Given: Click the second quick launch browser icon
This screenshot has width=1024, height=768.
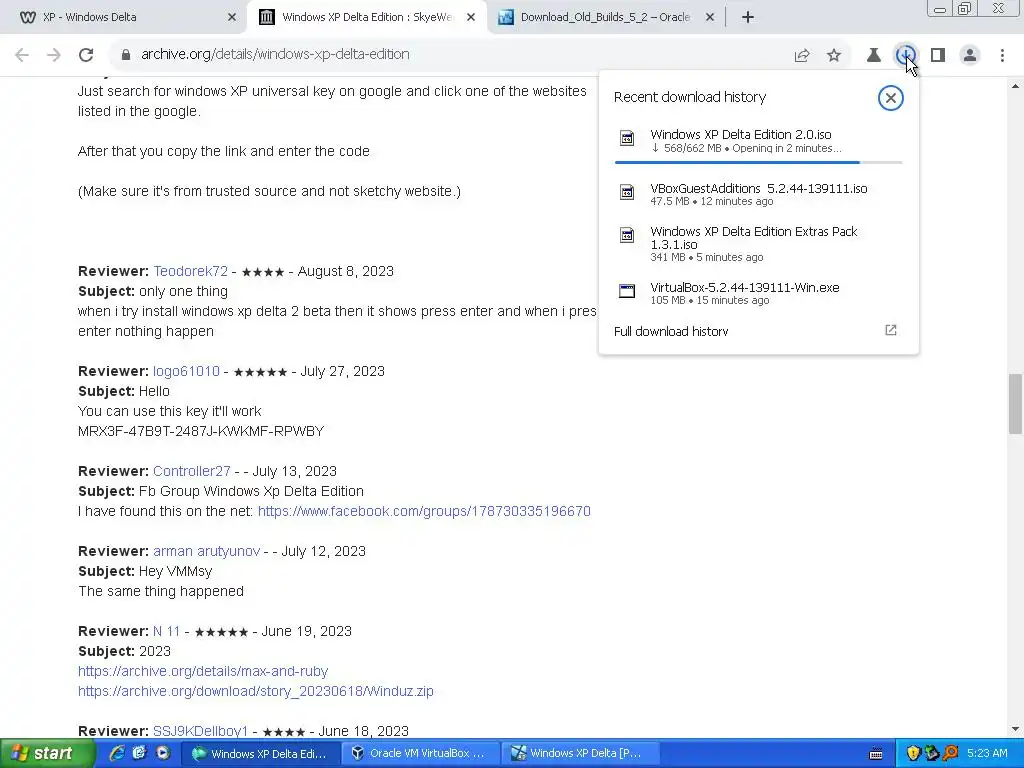Looking at the screenshot, I should 139,753.
